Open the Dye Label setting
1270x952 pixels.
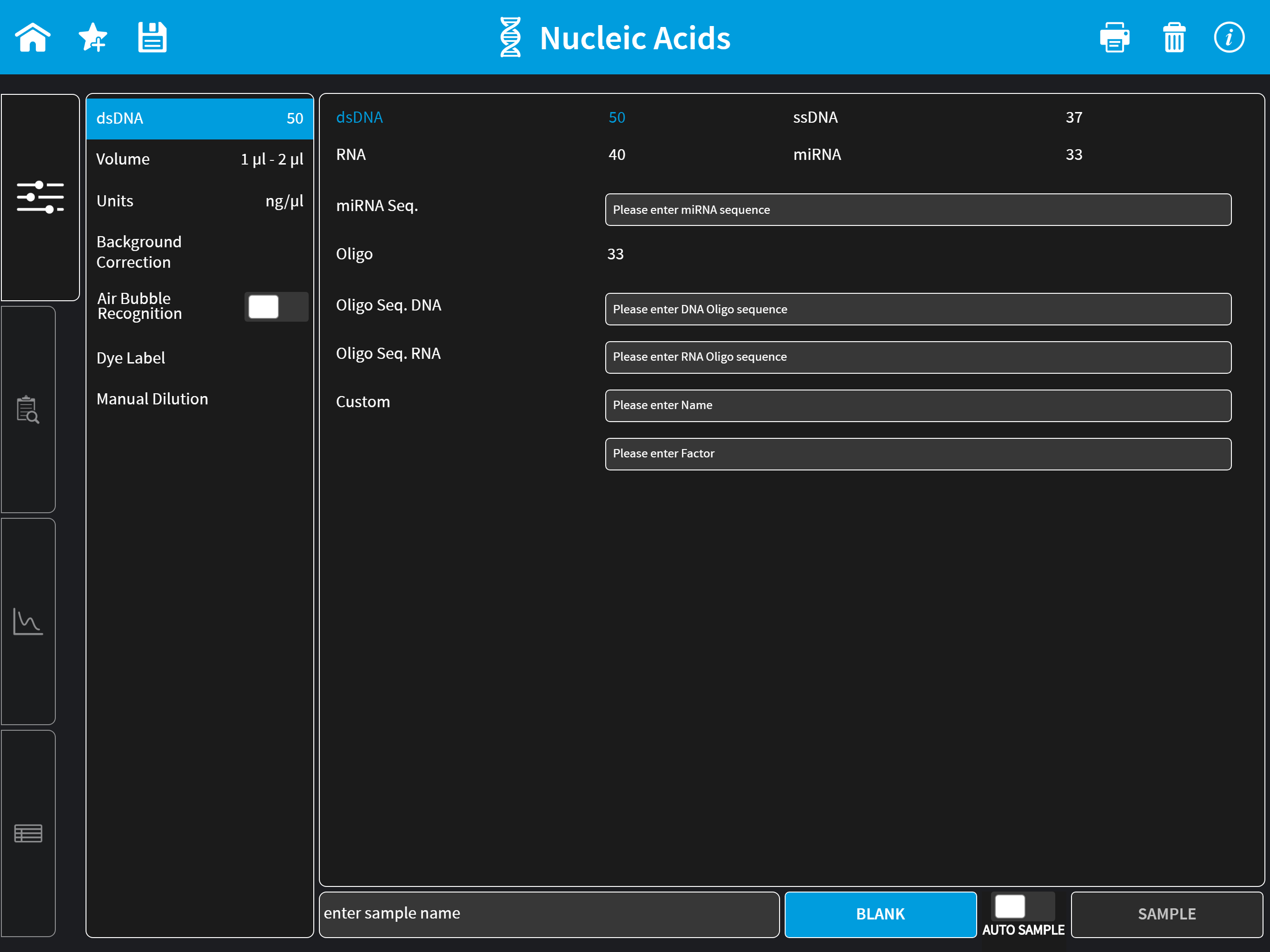200,358
